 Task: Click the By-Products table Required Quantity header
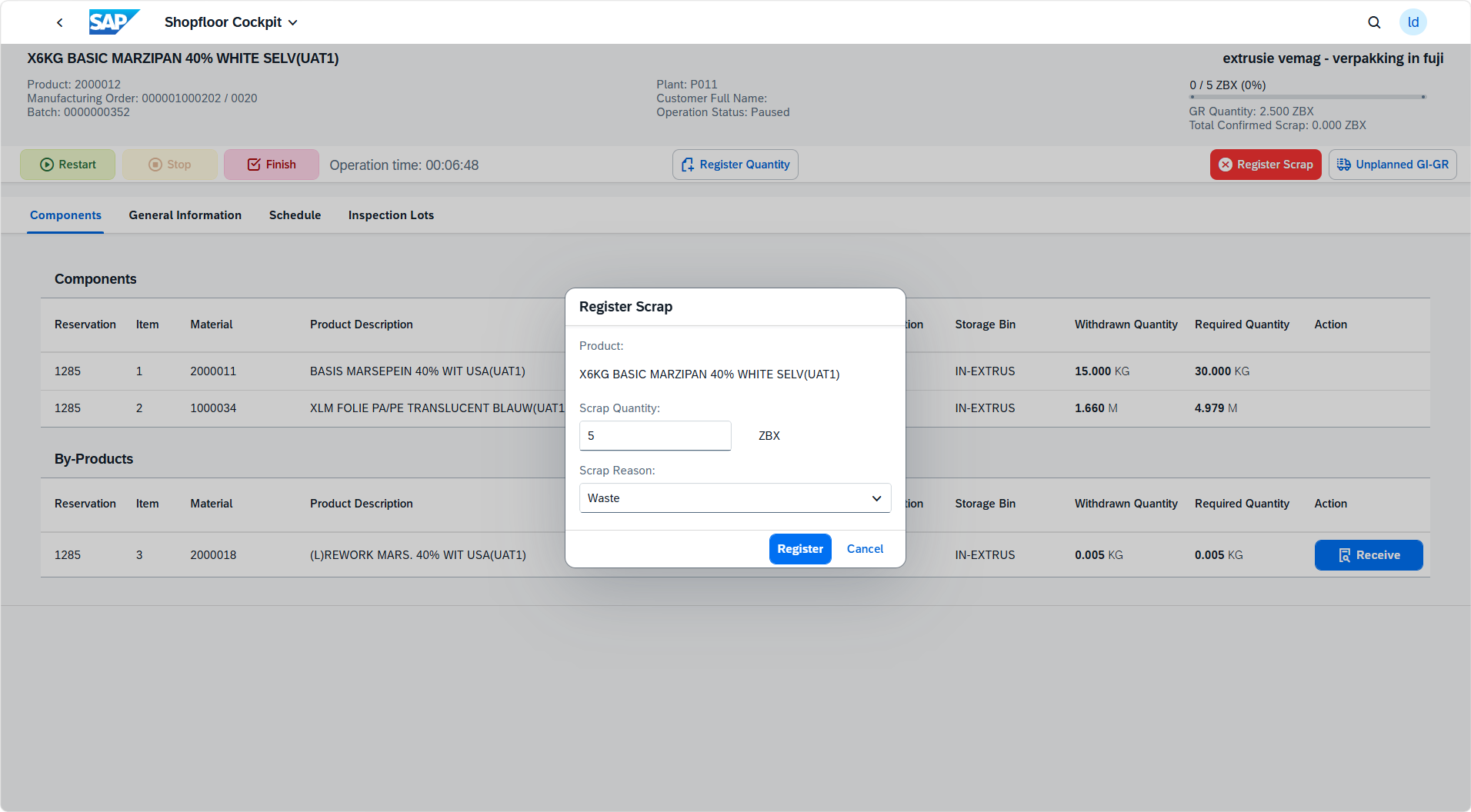tap(1242, 504)
